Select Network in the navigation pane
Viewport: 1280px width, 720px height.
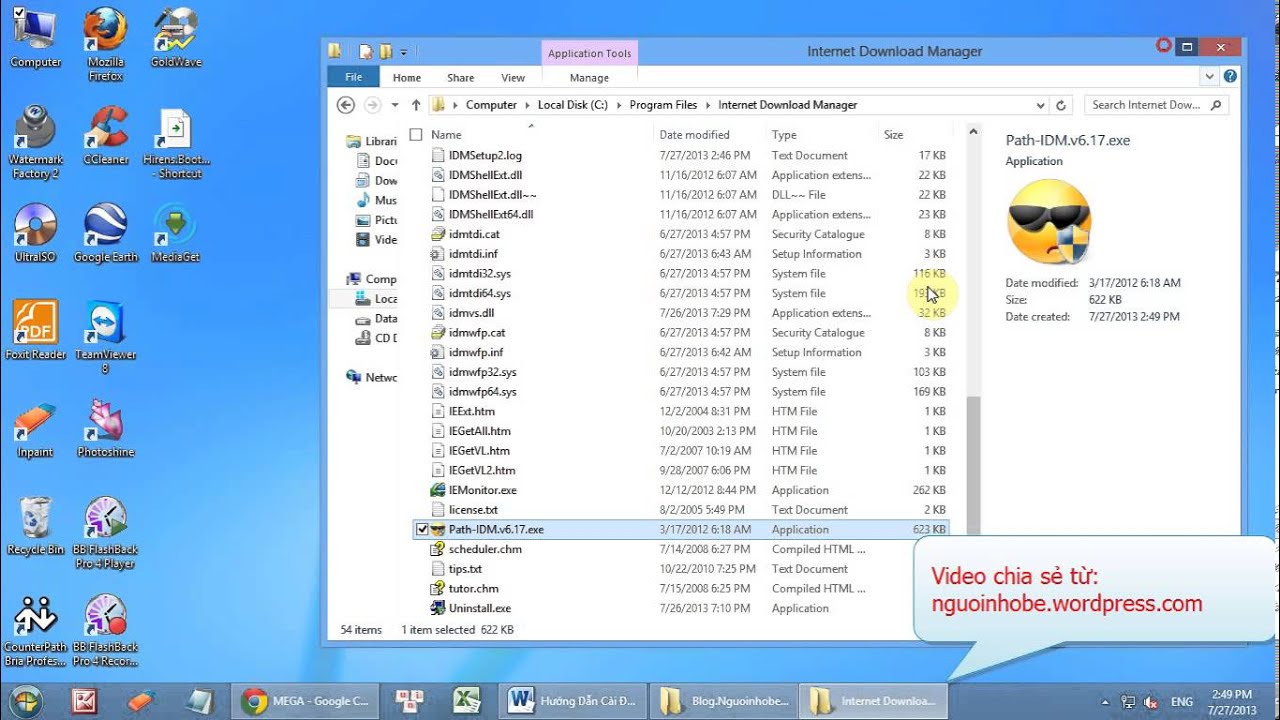coord(371,377)
